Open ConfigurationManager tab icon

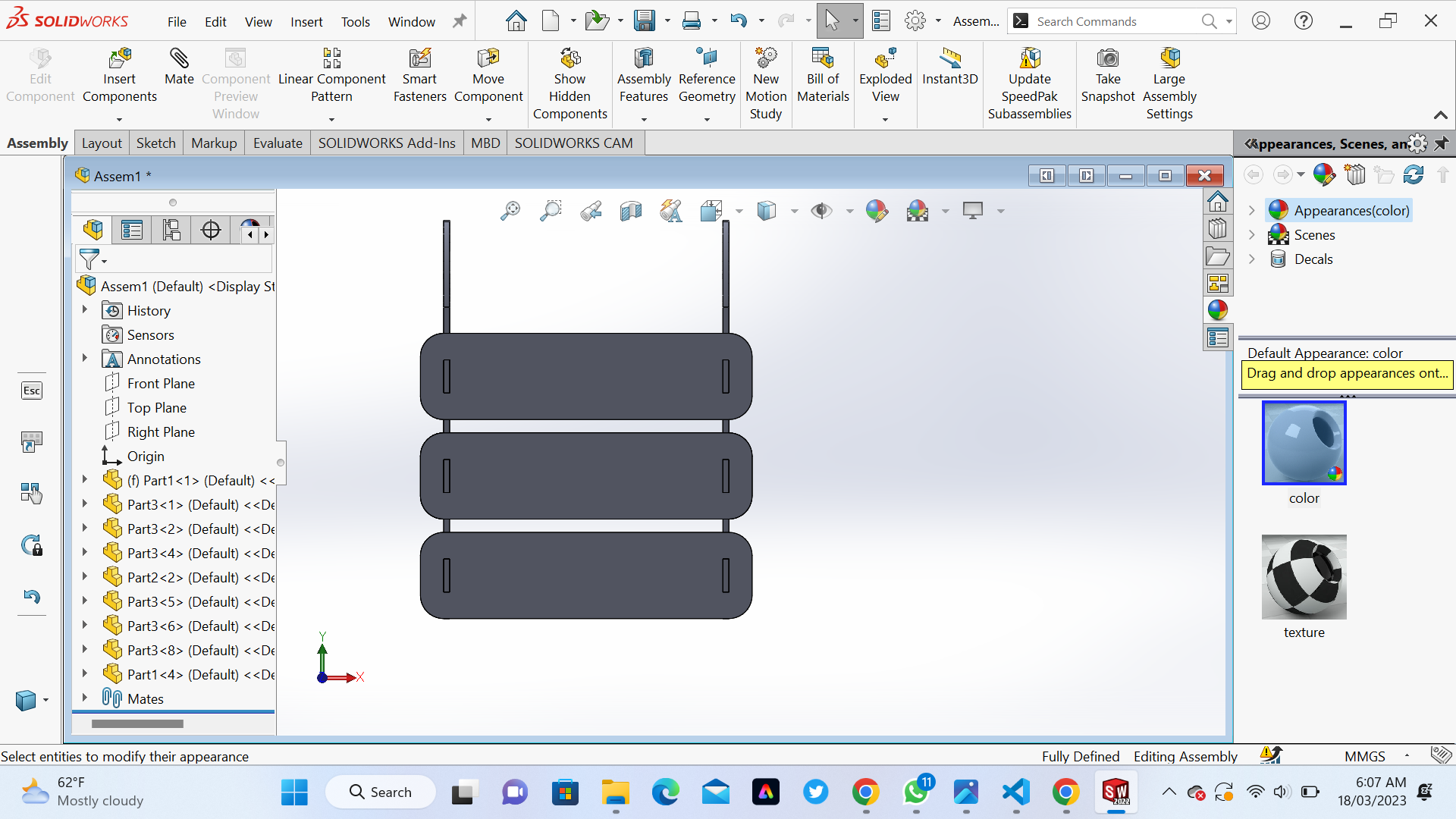(x=171, y=230)
